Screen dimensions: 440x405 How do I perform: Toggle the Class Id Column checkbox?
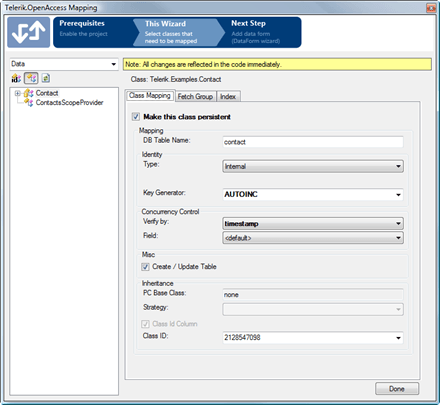coord(145,324)
